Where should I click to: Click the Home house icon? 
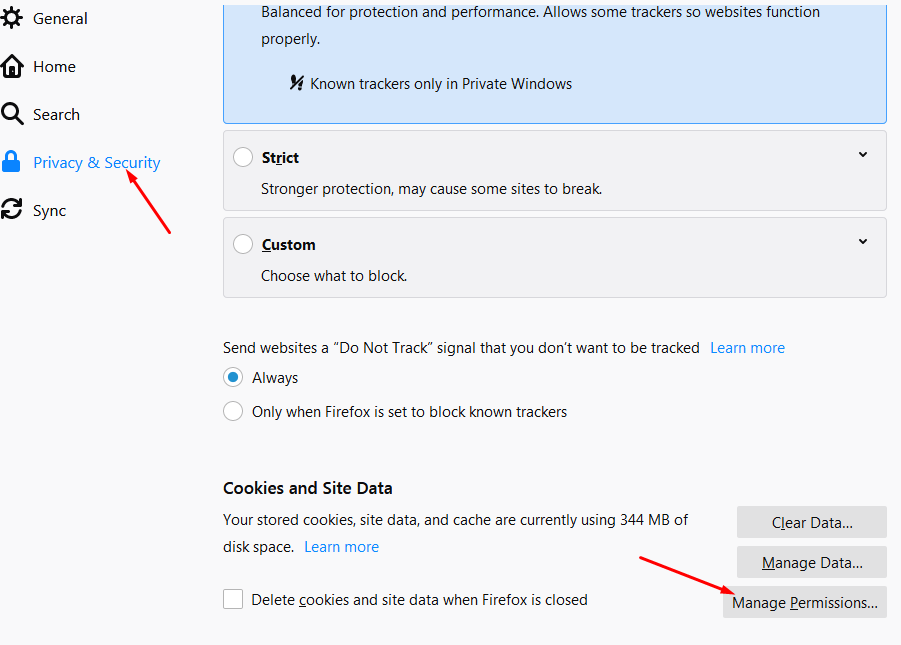12,67
